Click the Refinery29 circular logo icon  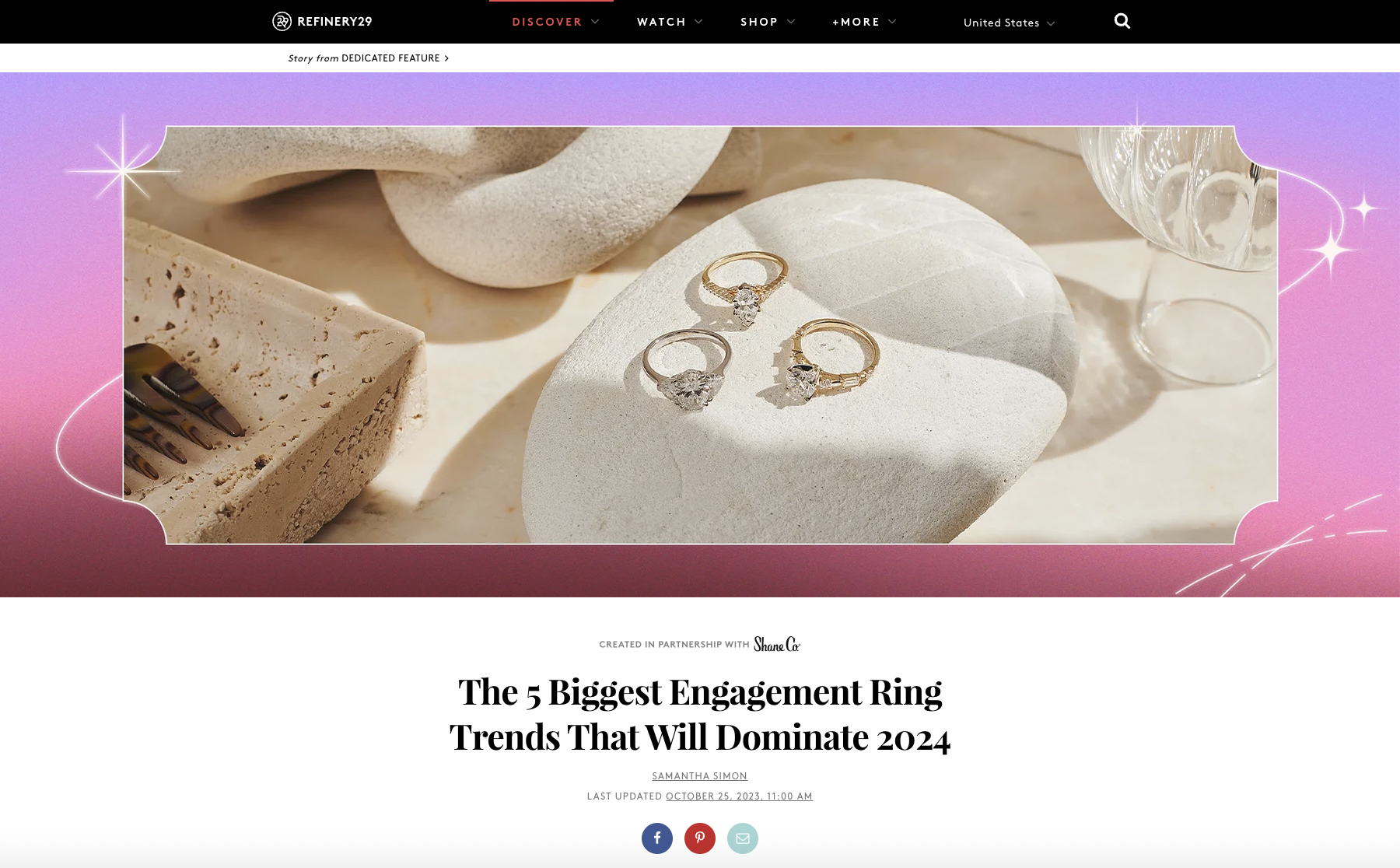click(282, 22)
